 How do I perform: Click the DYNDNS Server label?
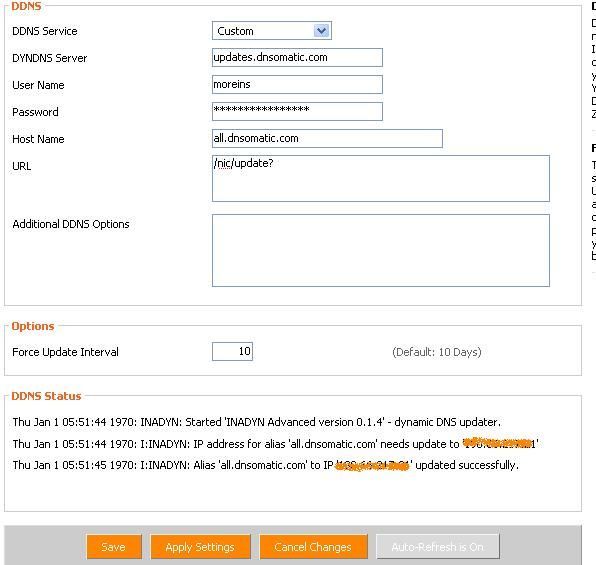click(x=50, y=58)
